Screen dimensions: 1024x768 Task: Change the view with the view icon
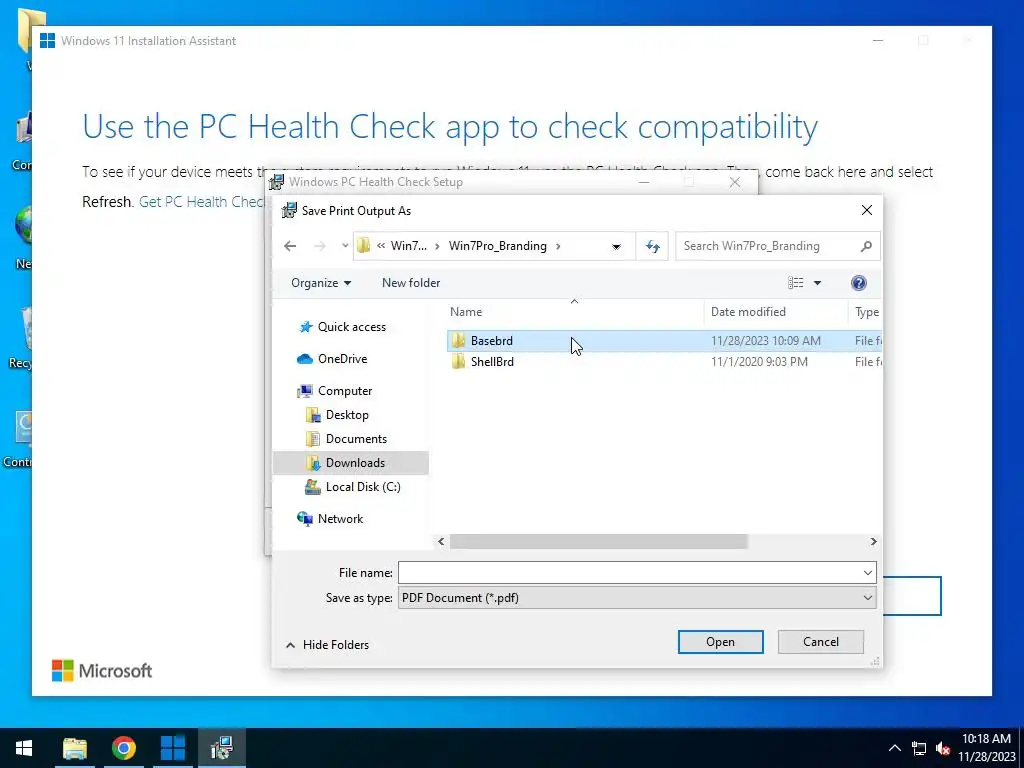pos(795,283)
